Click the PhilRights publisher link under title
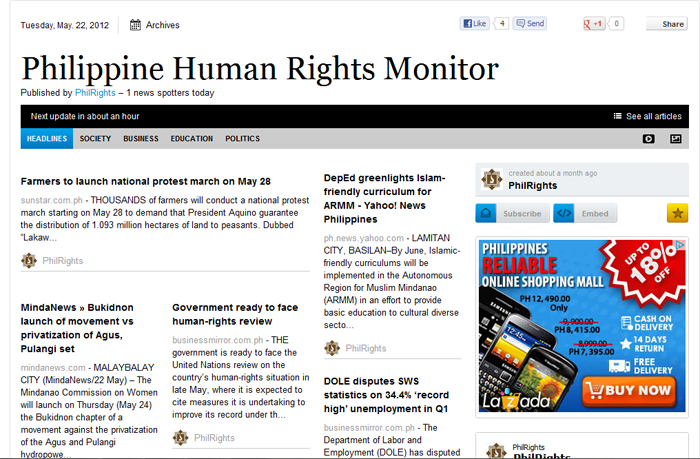 pos(92,93)
